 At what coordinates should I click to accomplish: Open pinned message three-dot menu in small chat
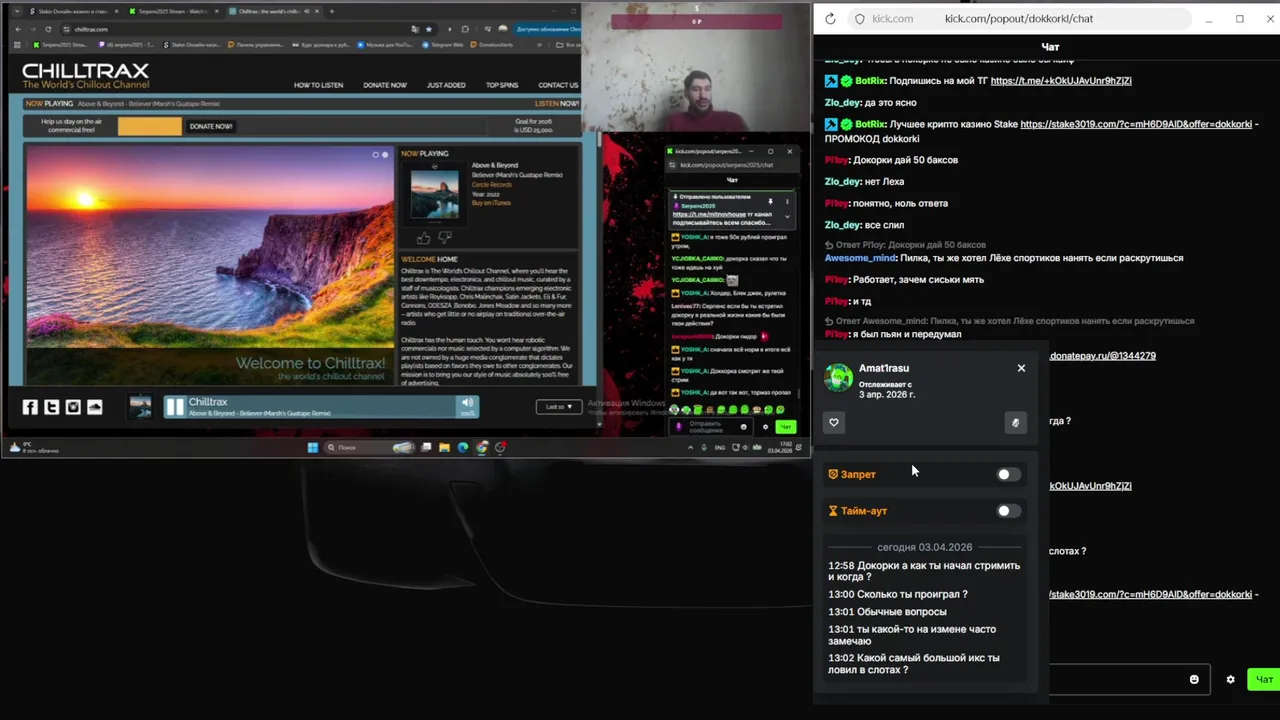[x=787, y=201]
